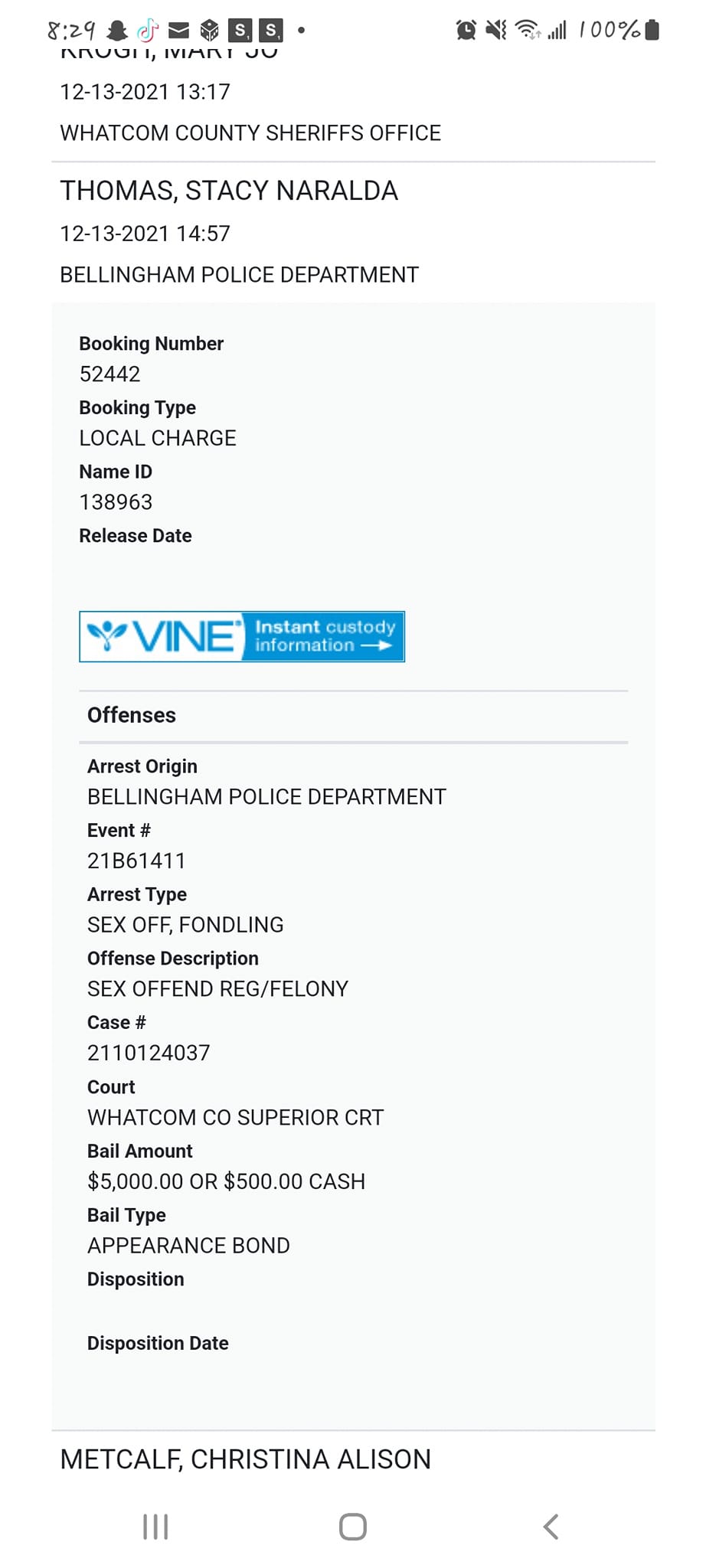
Task: Tap the muted sound status icon
Action: point(496,30)
